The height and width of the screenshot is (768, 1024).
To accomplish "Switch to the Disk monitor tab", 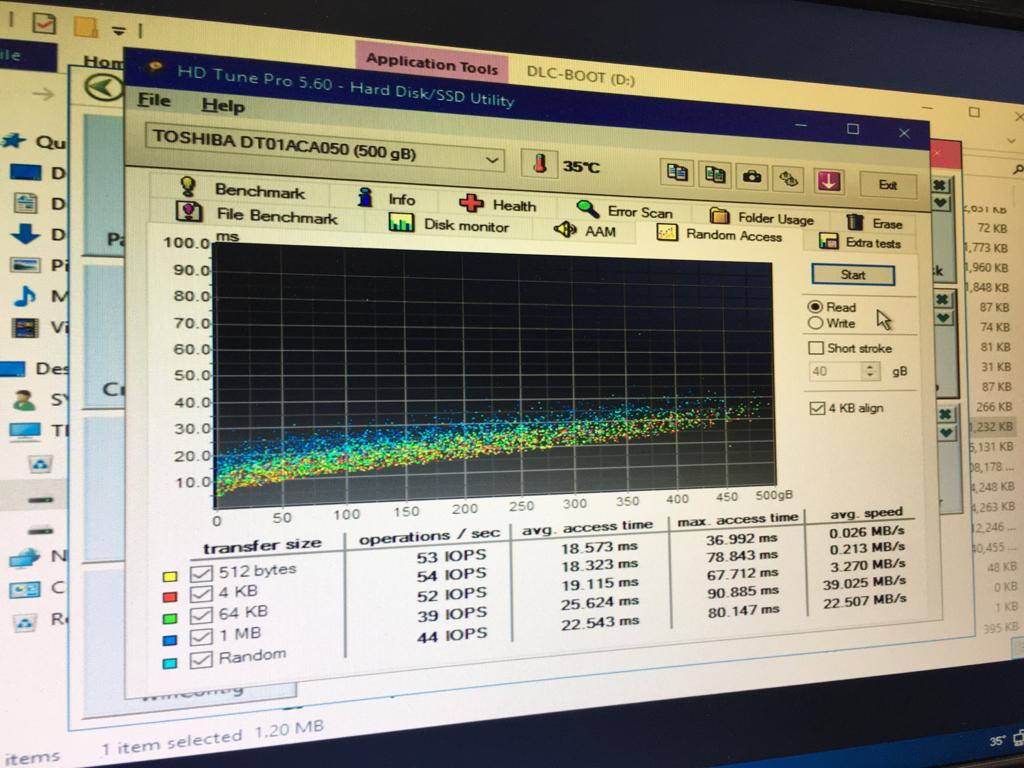I will click(448, 223).
